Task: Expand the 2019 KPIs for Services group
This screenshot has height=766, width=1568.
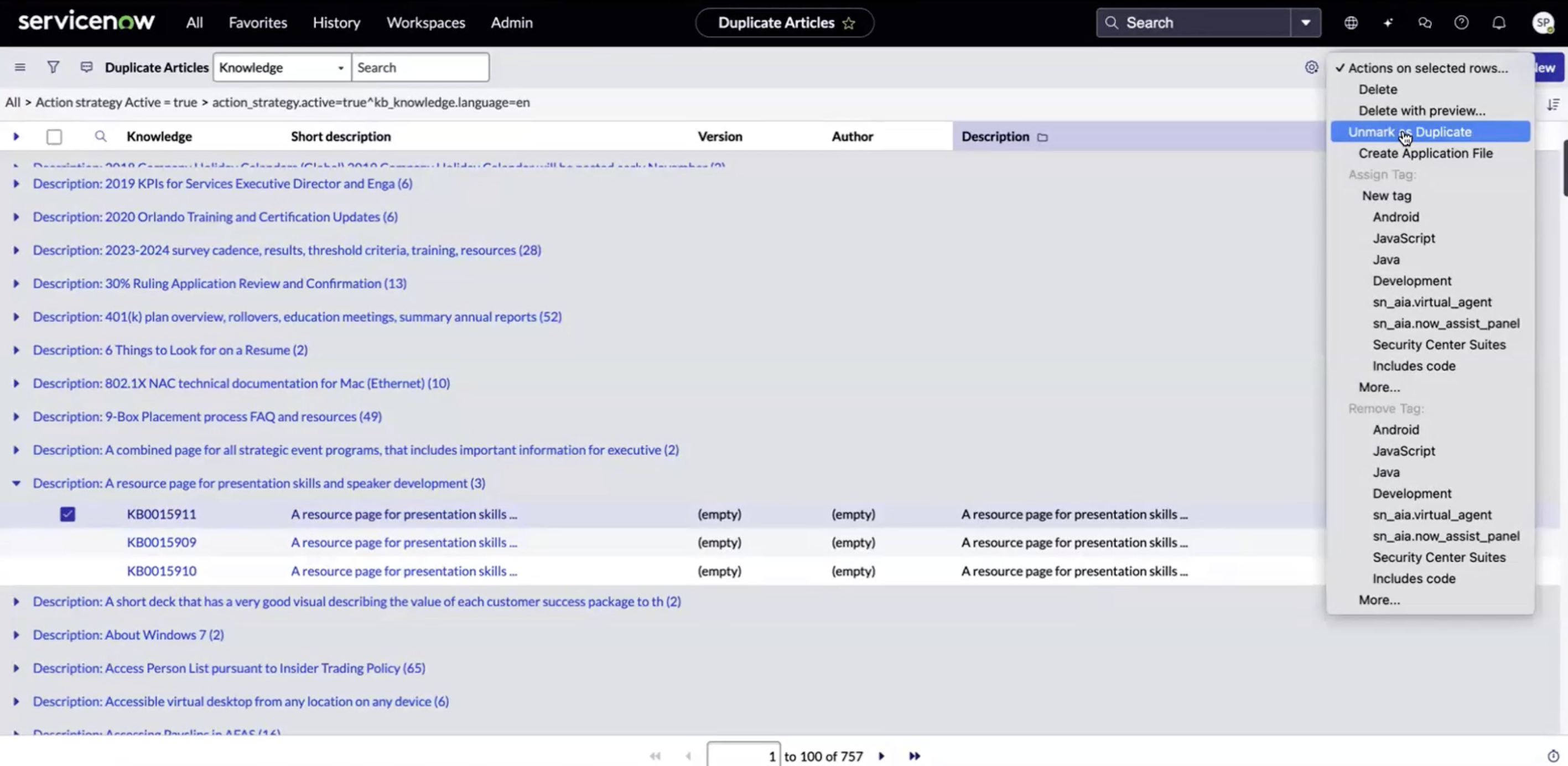Action: tap(17, 183)
